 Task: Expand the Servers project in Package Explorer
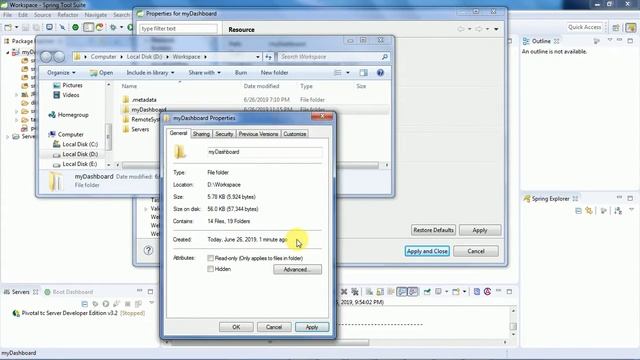point(7,137)
